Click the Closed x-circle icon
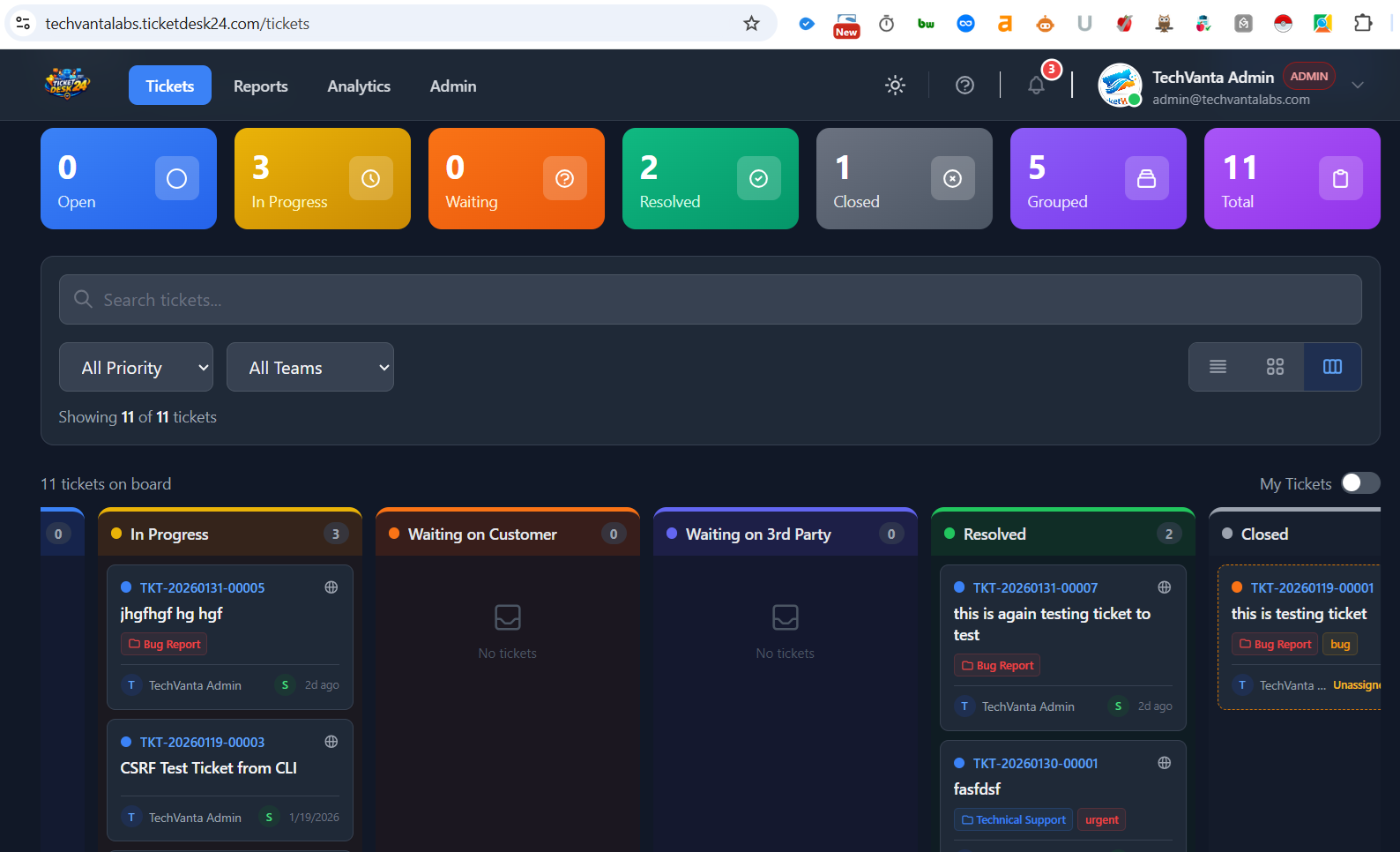1400x852 pixels. pos(953,178)
